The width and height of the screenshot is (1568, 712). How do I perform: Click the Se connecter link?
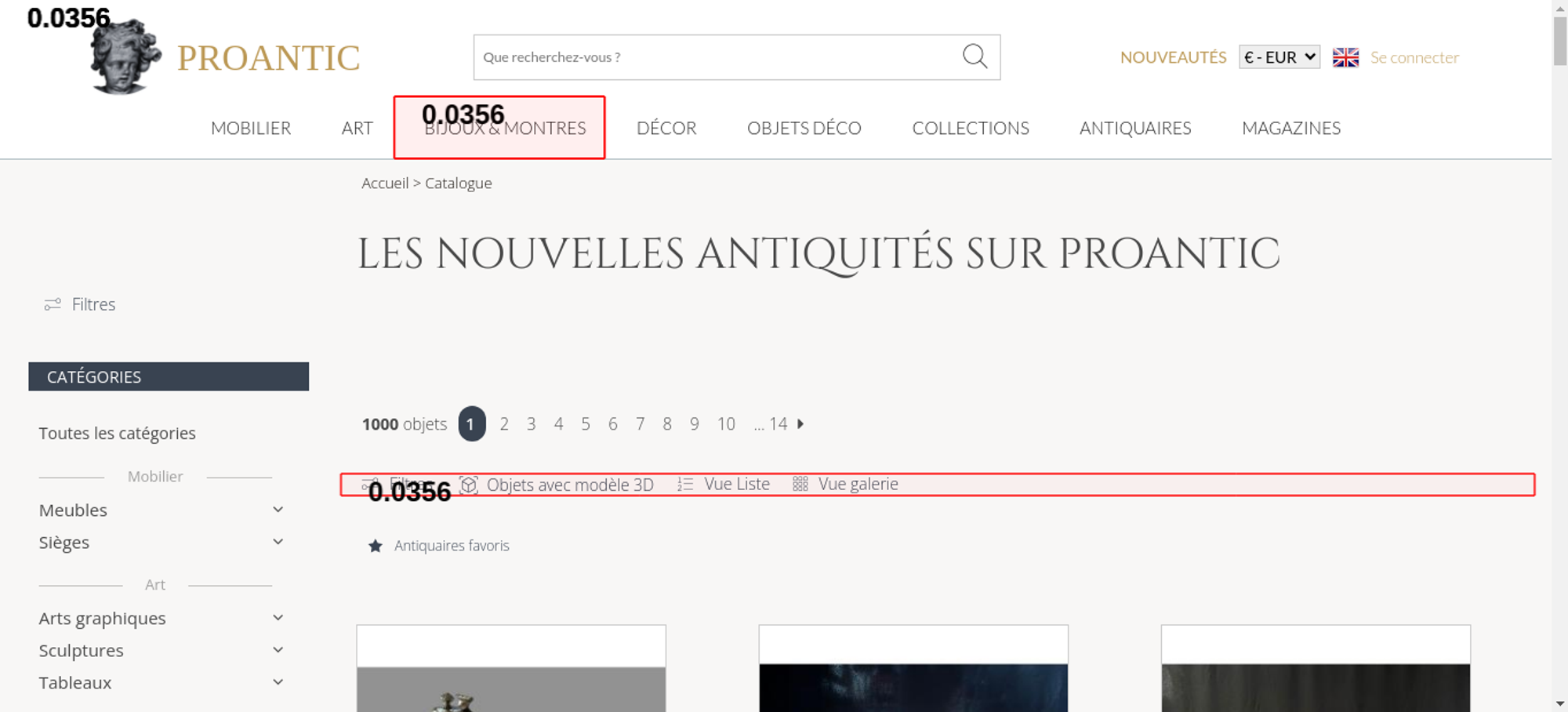point(1414,57)
